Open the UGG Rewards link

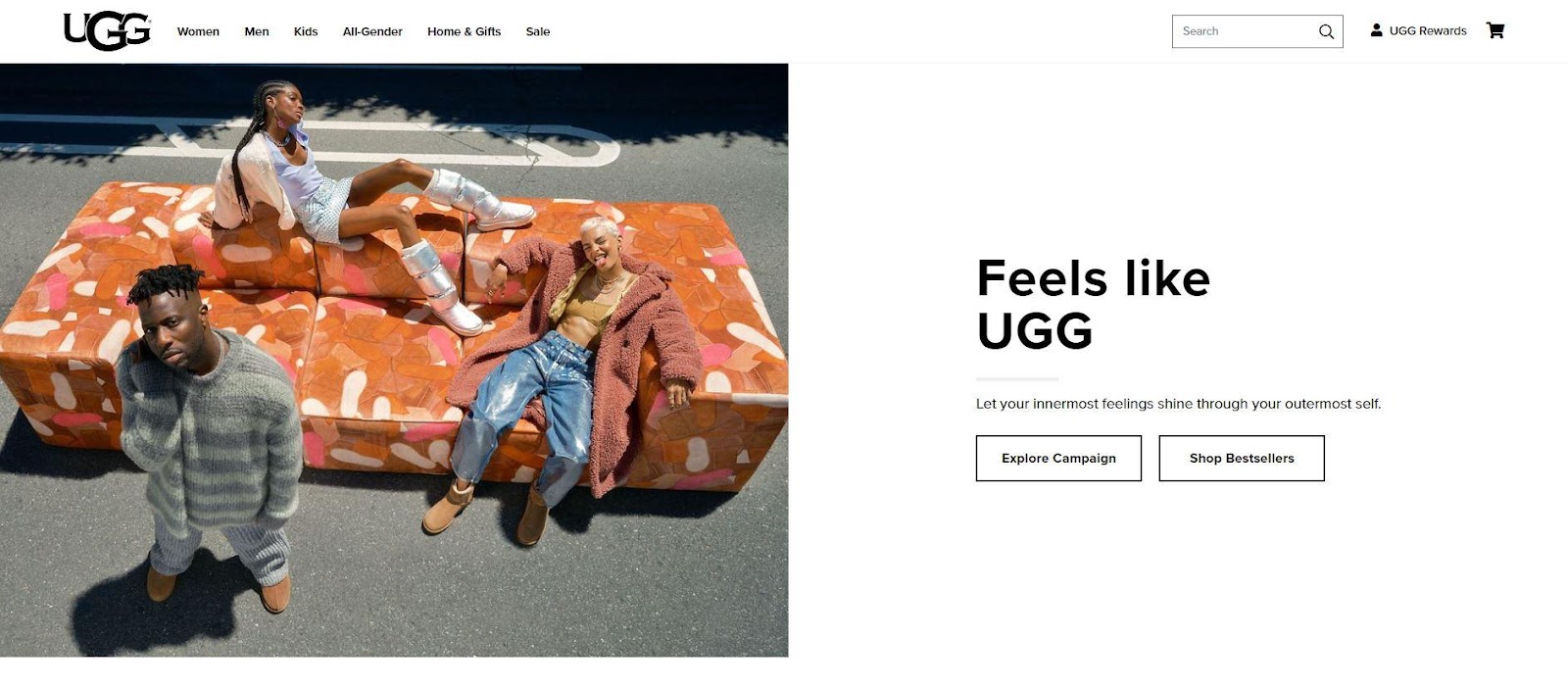(x=1428, y=31)
